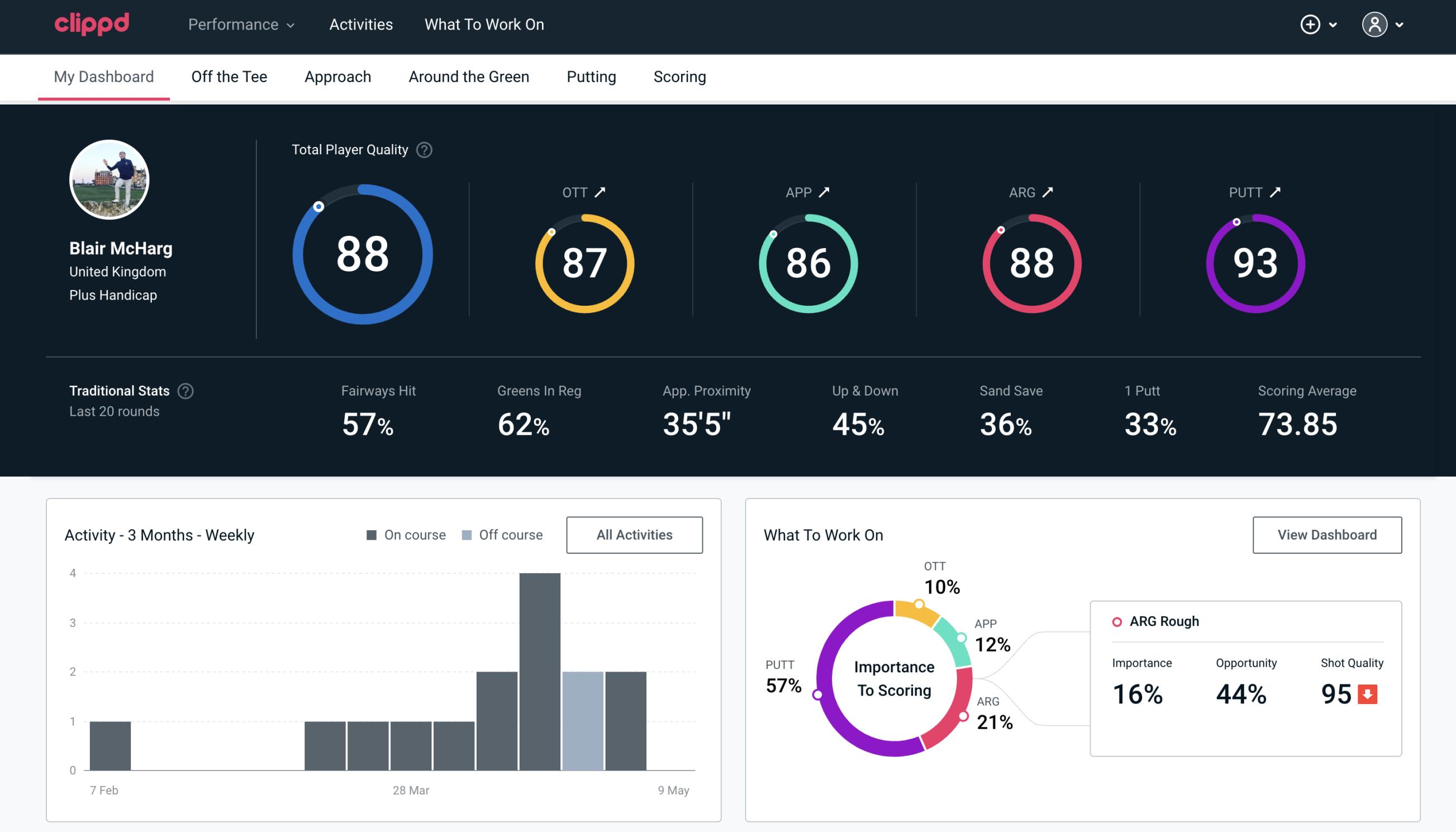Select the Putting tab
1456x832 pixels.
[x=591, y=76]
